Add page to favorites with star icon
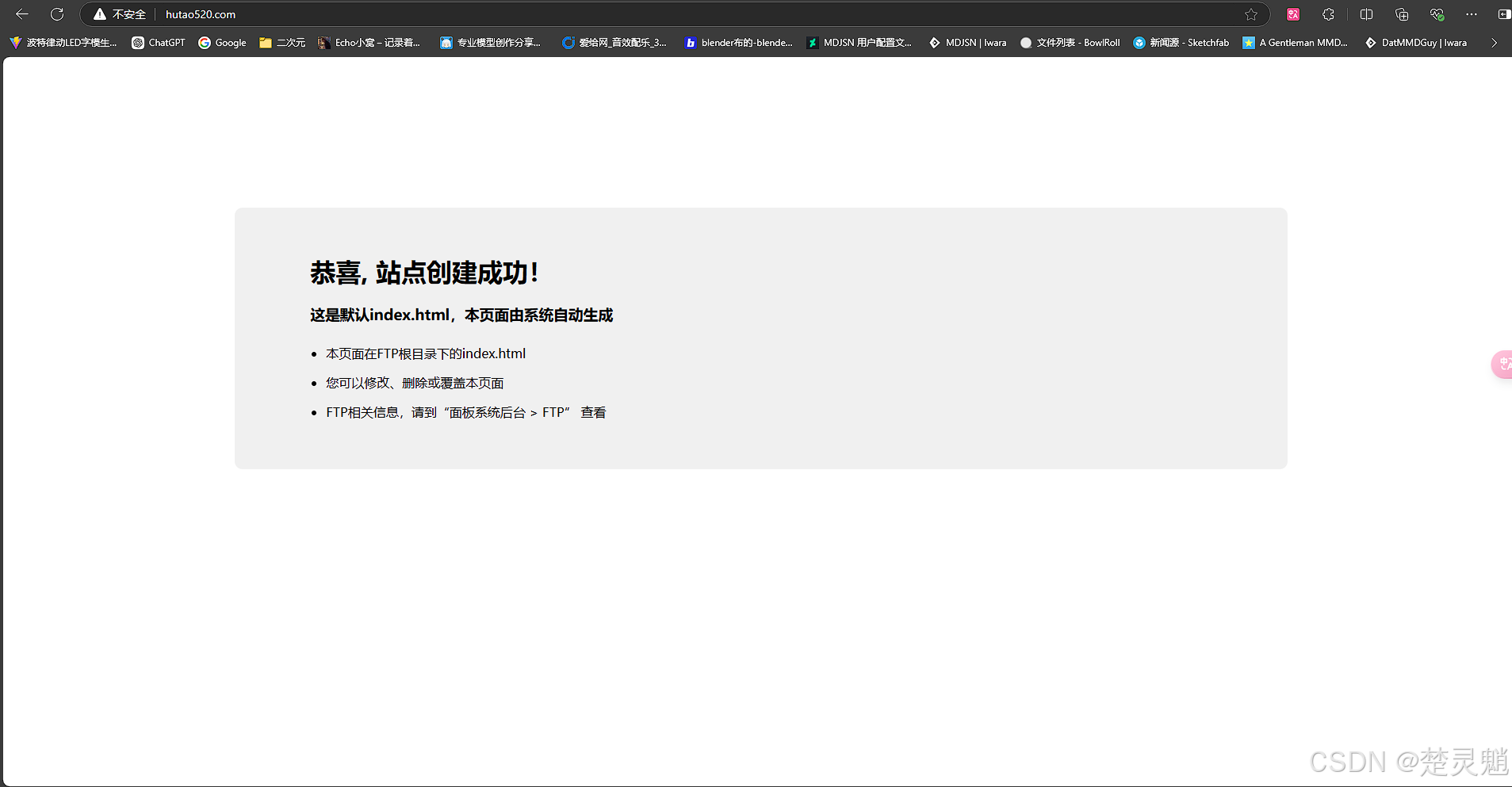Image resolution: width=1512 pixels, height=787 pixels. (x=1251, y=14)
